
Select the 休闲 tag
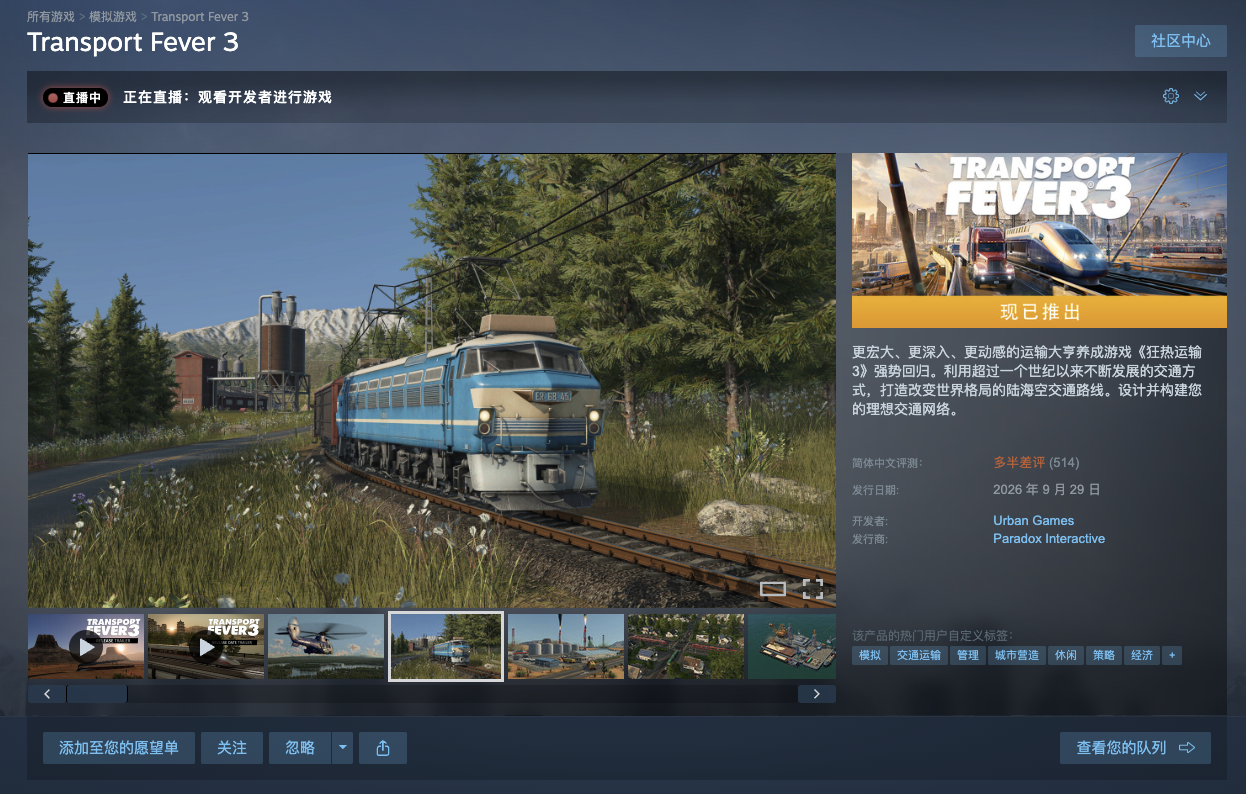pyautogui.click(x=1066, y=655)
